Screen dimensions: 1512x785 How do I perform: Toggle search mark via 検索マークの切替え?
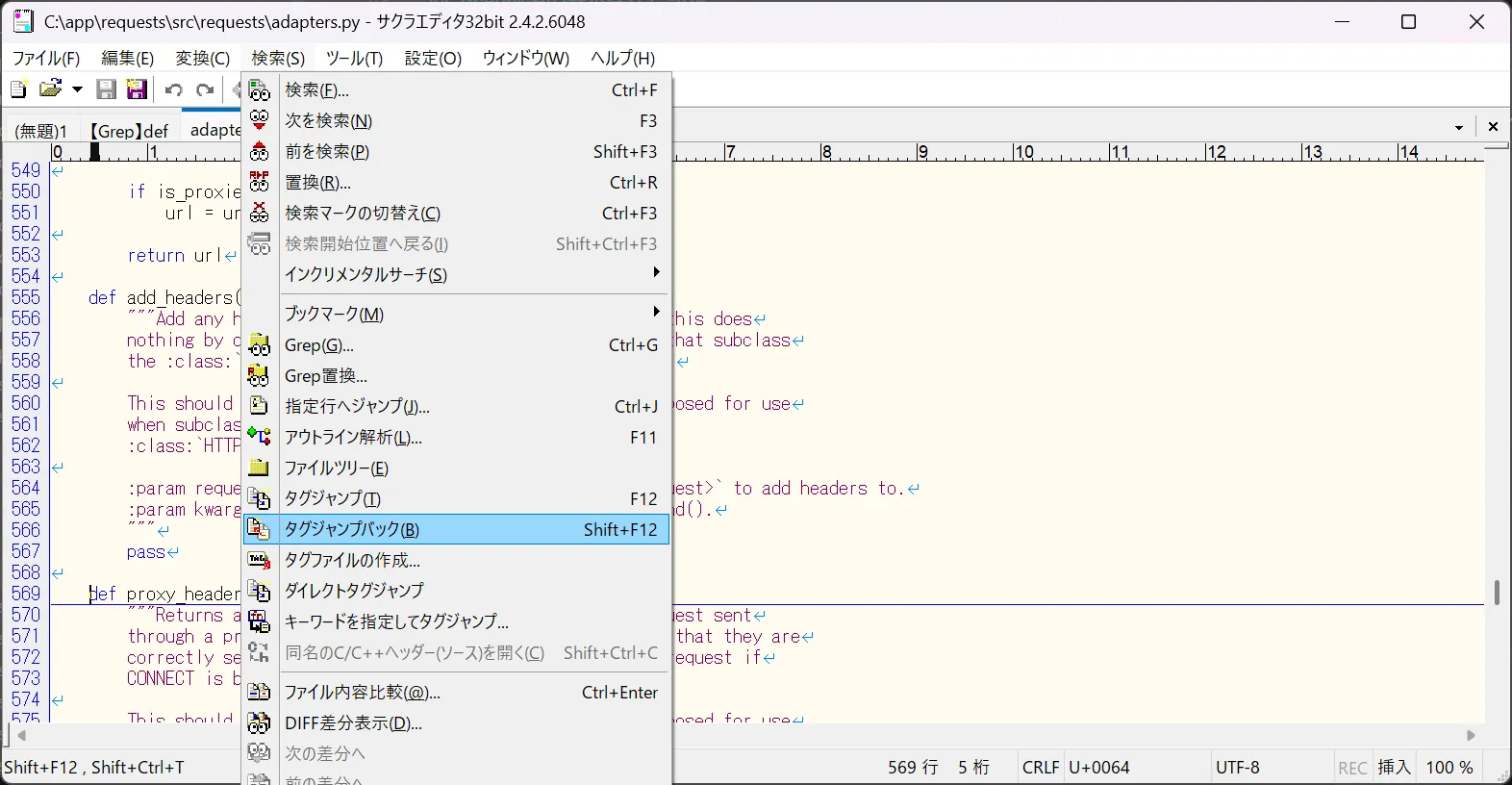(x=363, y=214)
